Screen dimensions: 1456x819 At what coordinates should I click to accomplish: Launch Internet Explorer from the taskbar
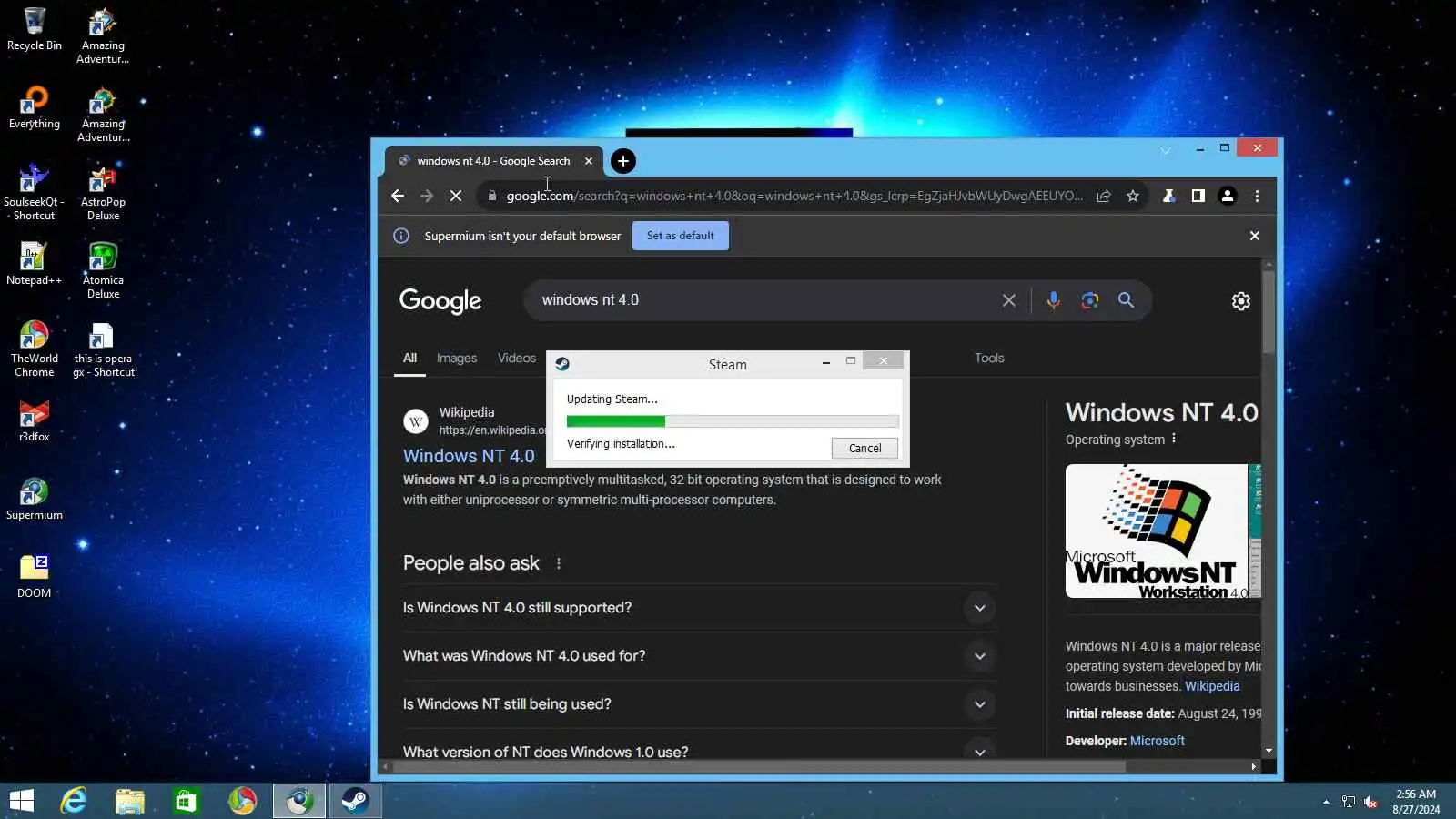[x=74, y=801]
